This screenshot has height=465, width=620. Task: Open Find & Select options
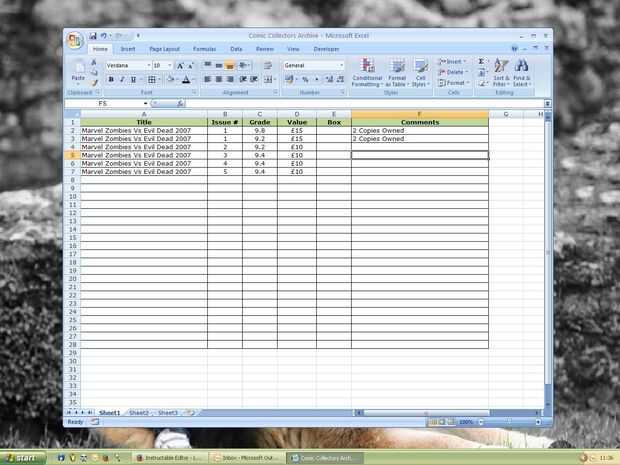pos(522,72)
